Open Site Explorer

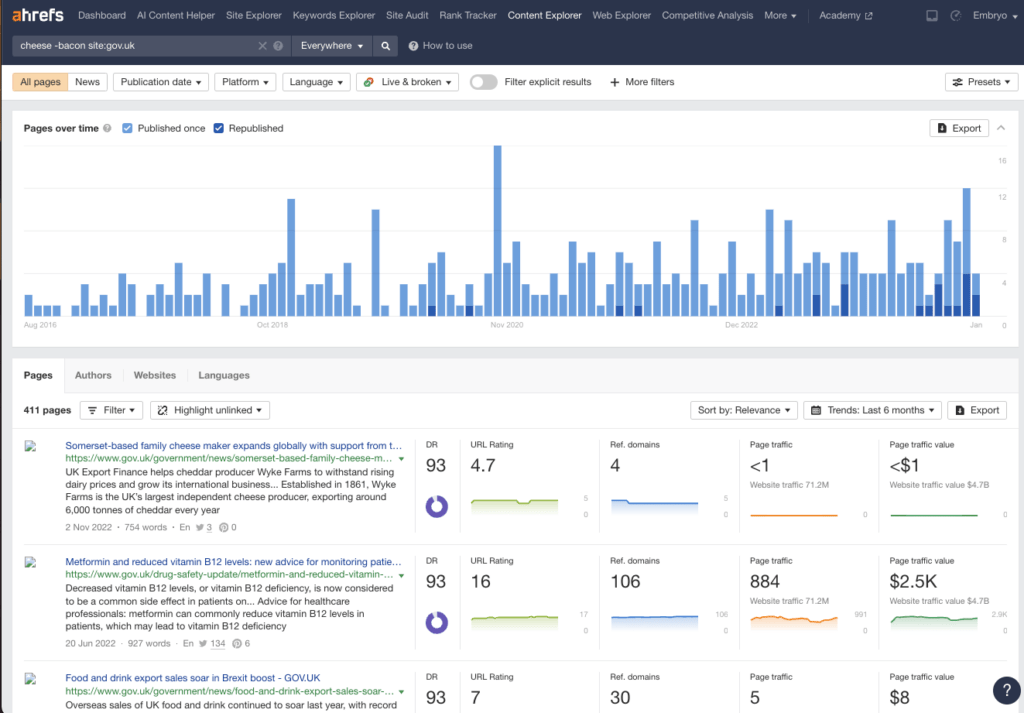tap(253, 16)
